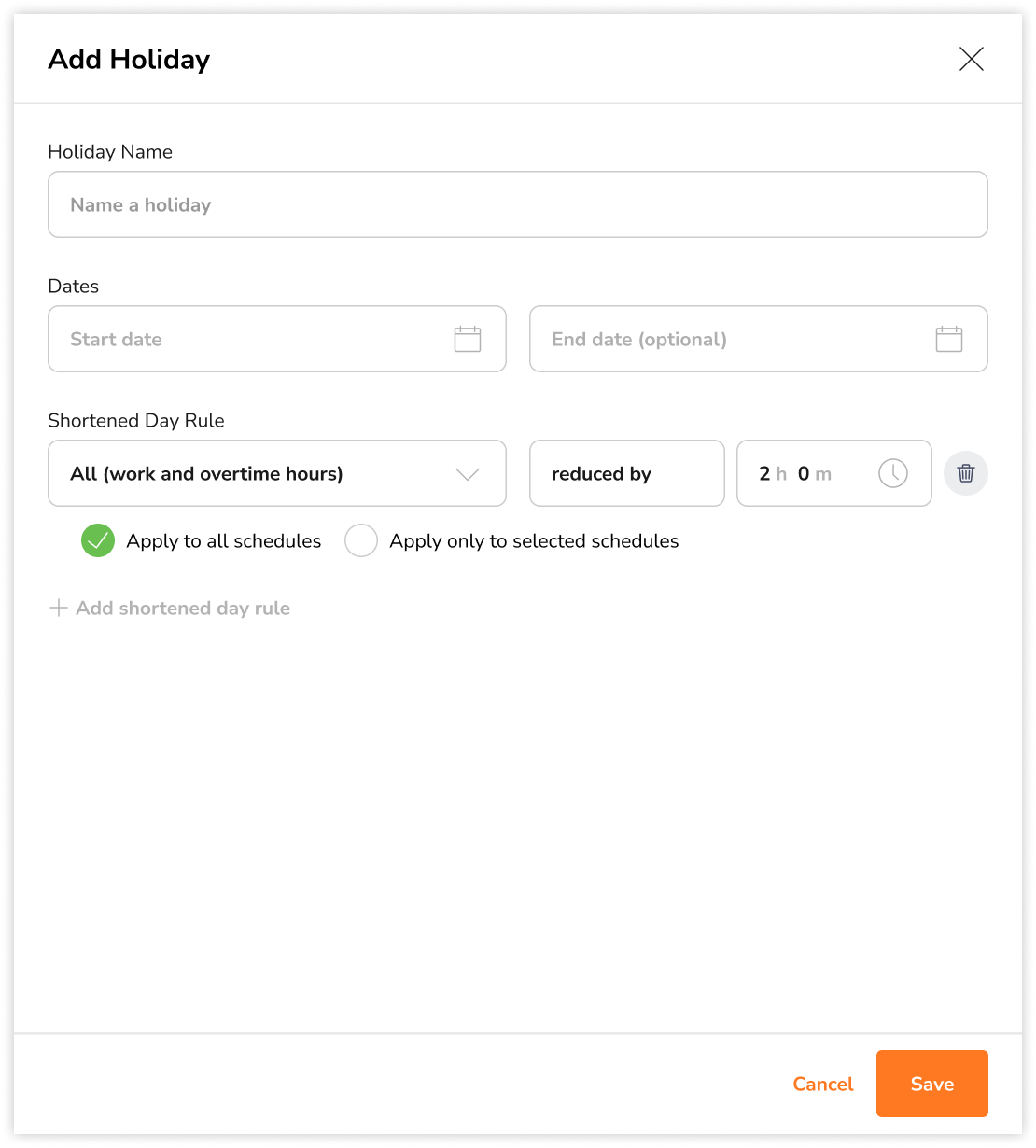This screenshot has height=1148, width=1036.
Task: Open the reduced by selector
Action: click(x=626, y=473)
